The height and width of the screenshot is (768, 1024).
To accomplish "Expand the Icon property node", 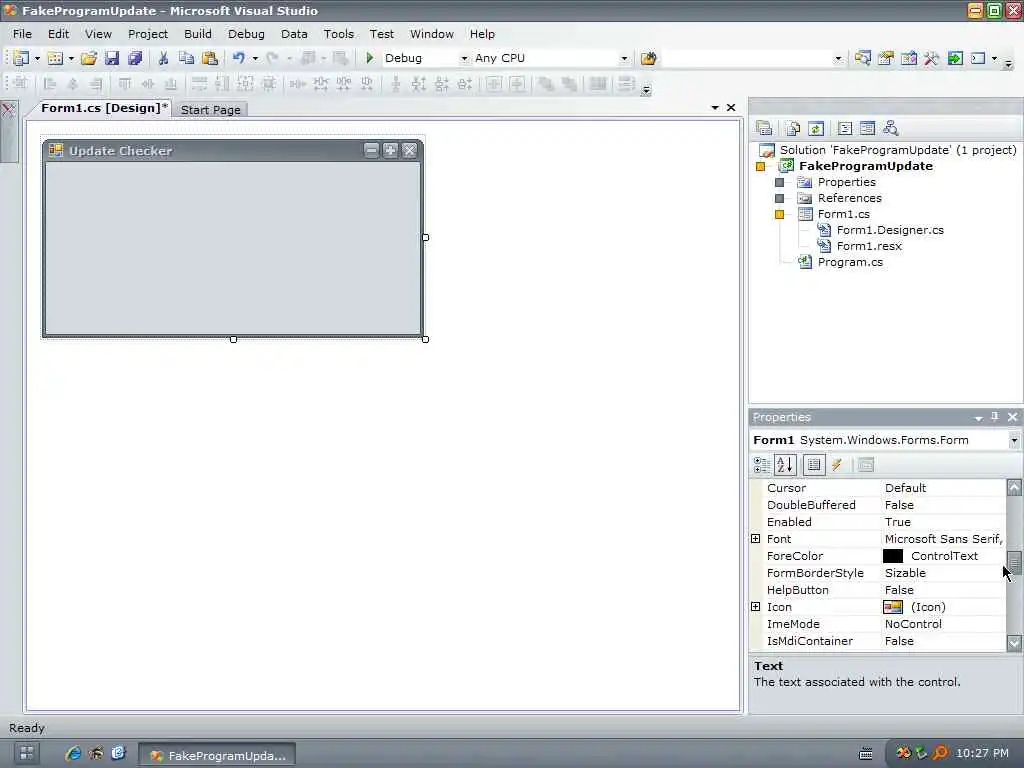I will pos(756,607).
